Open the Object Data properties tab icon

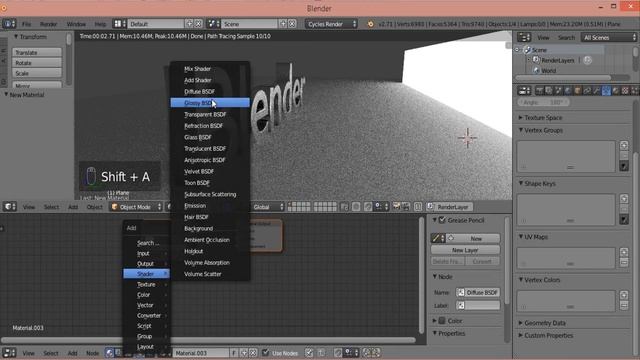tap(606, 90)
